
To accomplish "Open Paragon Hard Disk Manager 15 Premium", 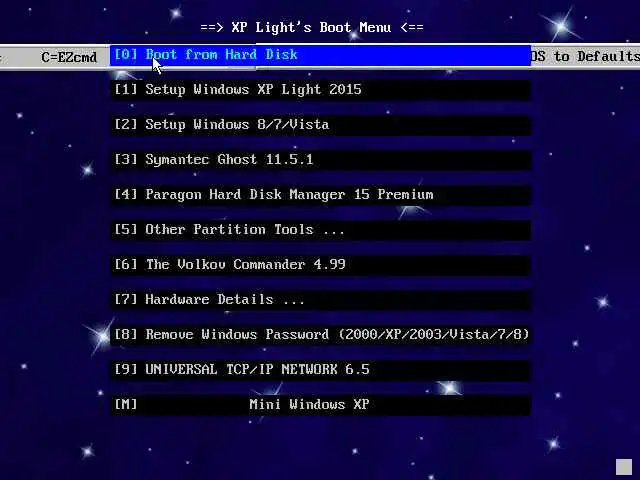I will [320, 195].
